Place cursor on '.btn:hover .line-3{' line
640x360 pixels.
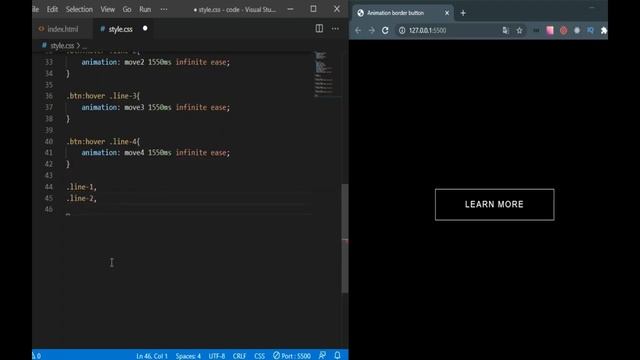[103, 96]
